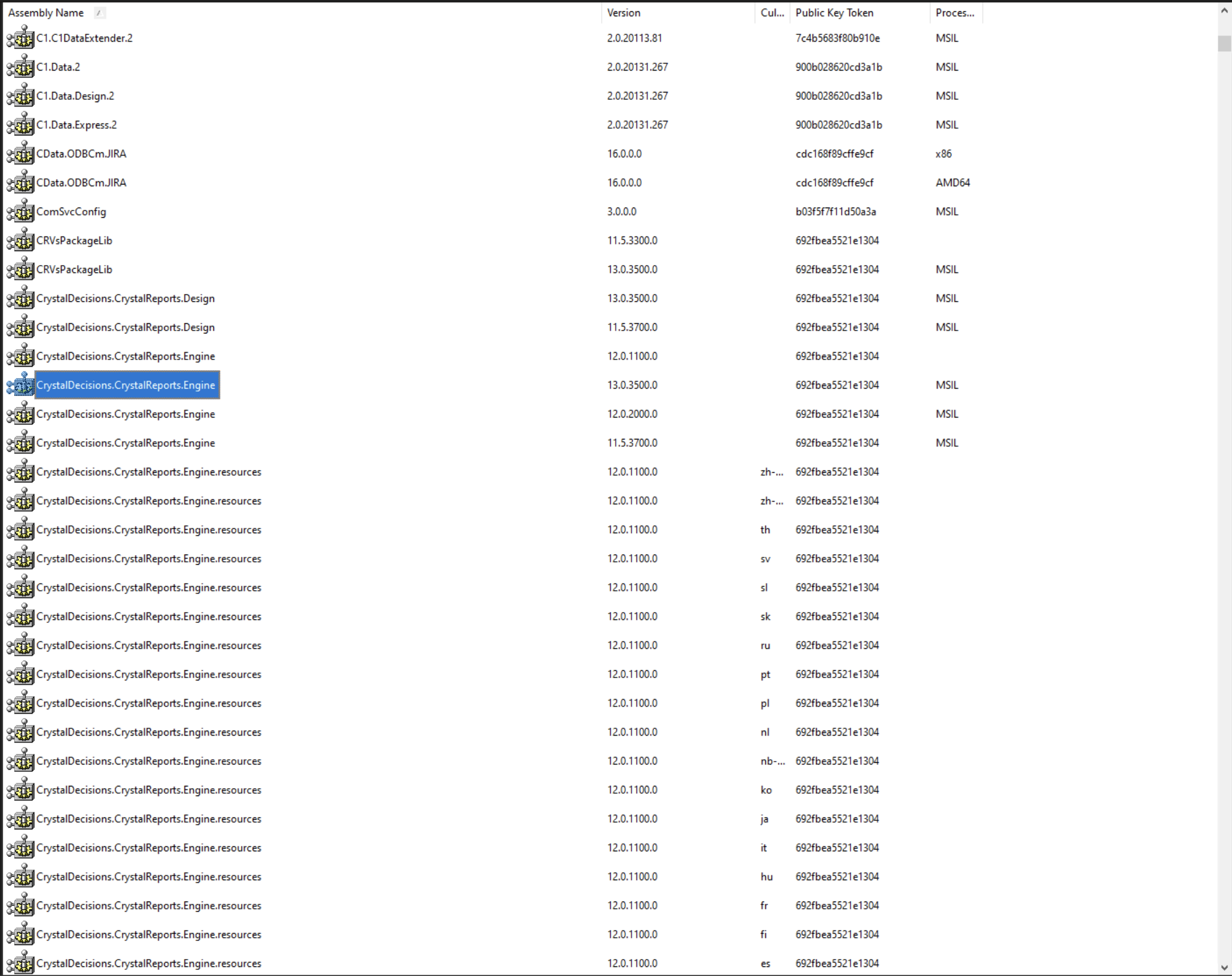Image resolution: width=1232 pixels, height=976 pixels.
Task: Click icon for CRVsPackageLib version 13.0.3500.0
Action: click(x=20, y=270)
